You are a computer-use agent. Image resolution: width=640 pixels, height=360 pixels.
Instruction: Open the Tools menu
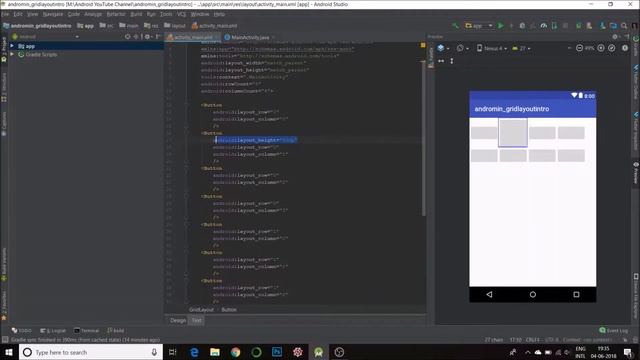[166, 14]
